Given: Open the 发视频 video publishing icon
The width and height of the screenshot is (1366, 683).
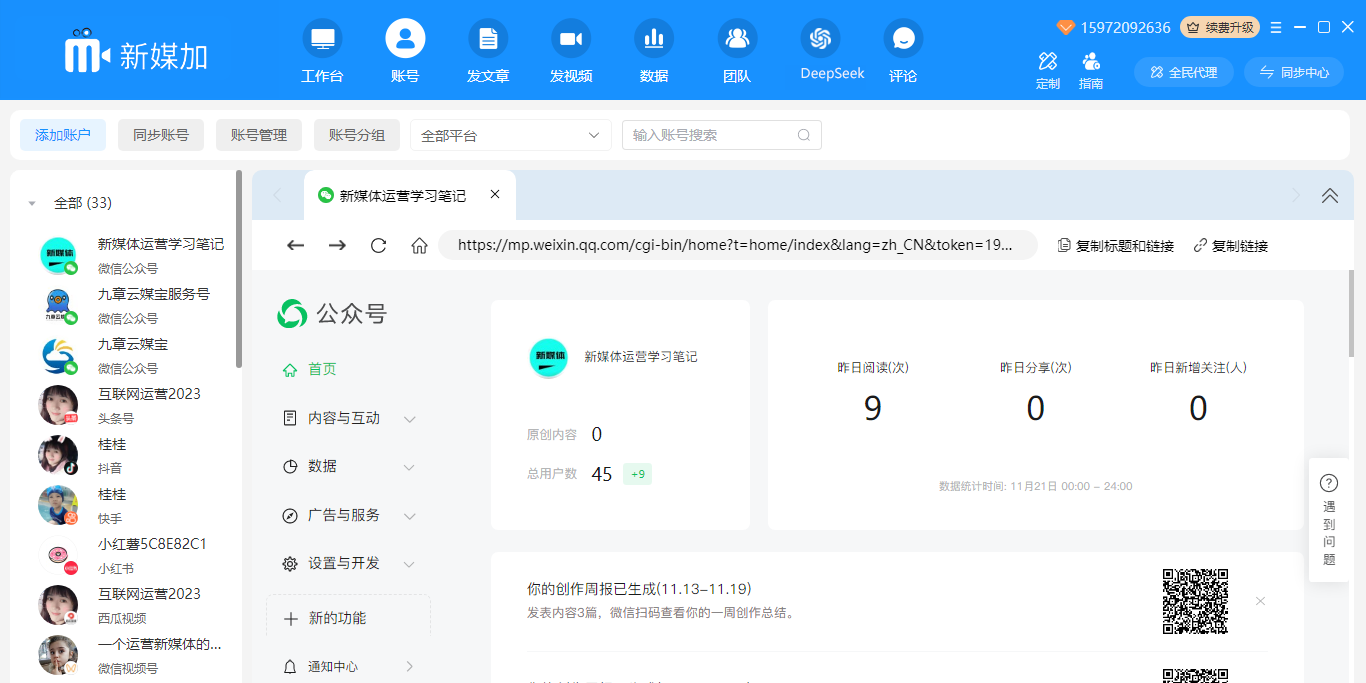Looking at the screenshot, I should click(571, 40).
